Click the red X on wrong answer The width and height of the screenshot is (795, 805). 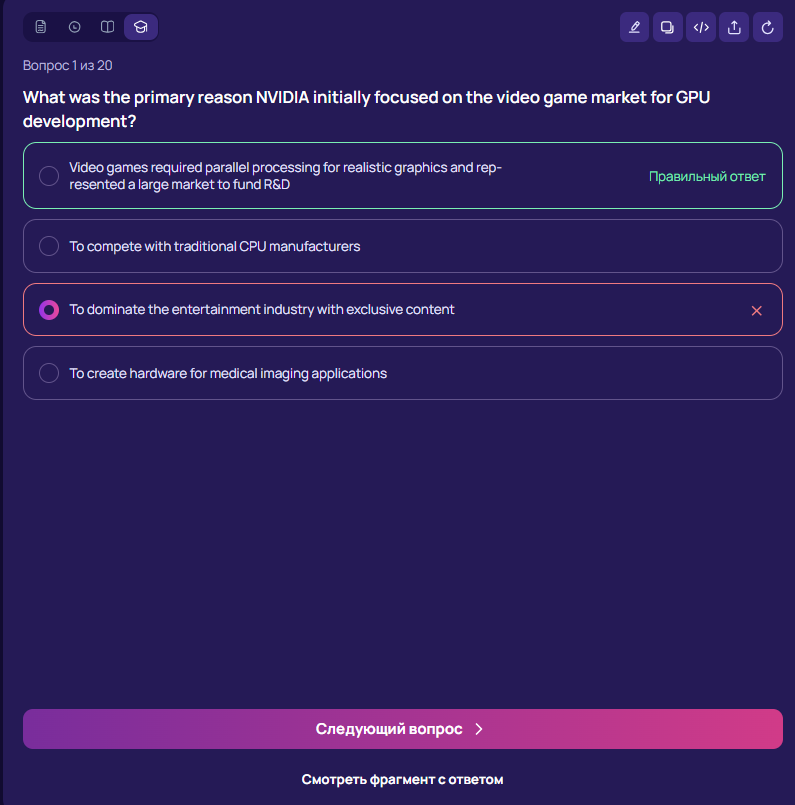tap(756, 311)
